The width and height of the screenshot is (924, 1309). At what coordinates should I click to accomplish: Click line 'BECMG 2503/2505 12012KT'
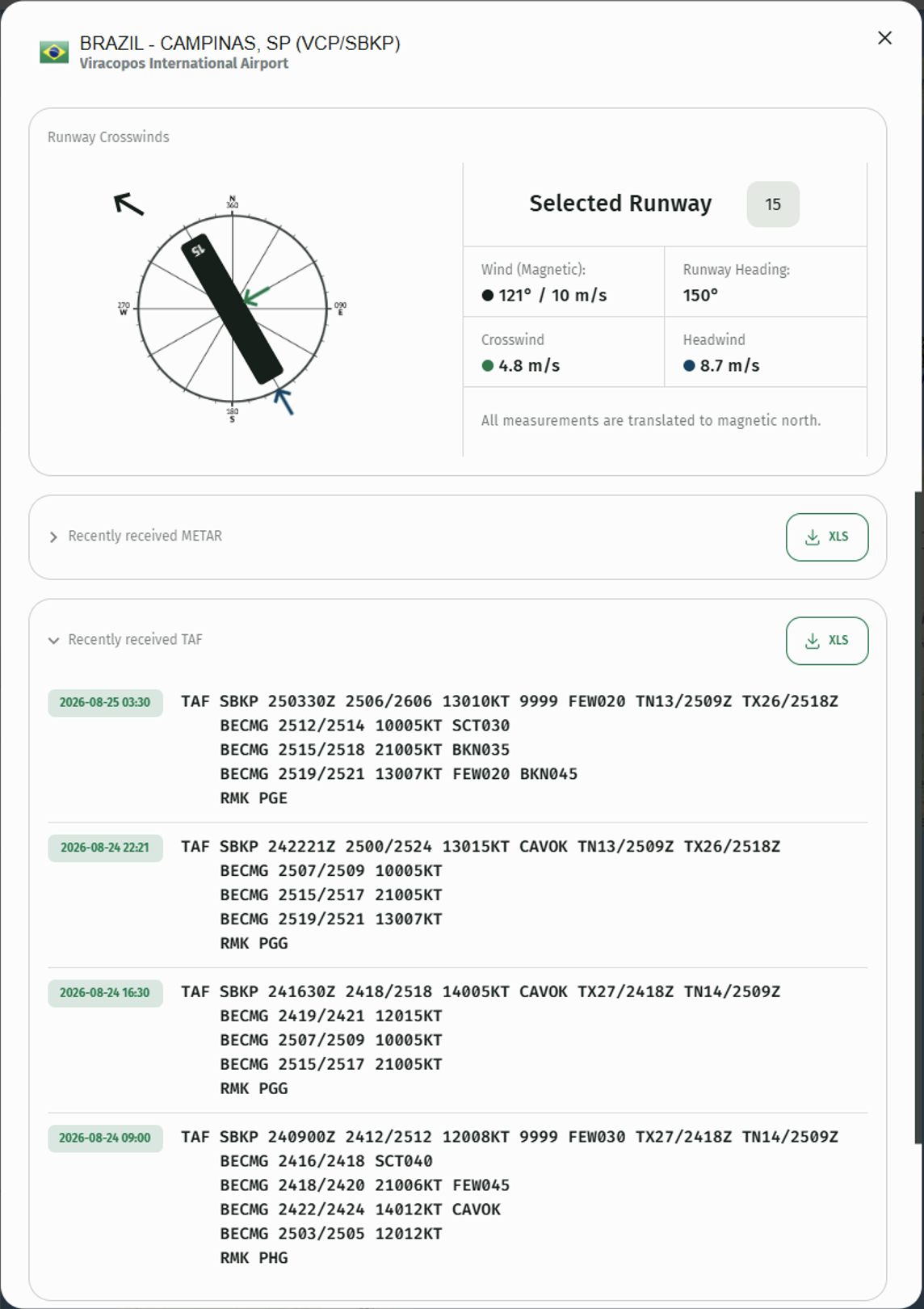pyautogui.click(x=331, y=1234)
